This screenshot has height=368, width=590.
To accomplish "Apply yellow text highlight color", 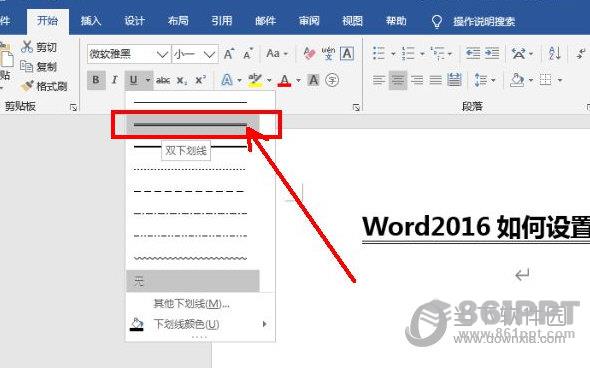I will pyautogui.click(x=255, y=80).
